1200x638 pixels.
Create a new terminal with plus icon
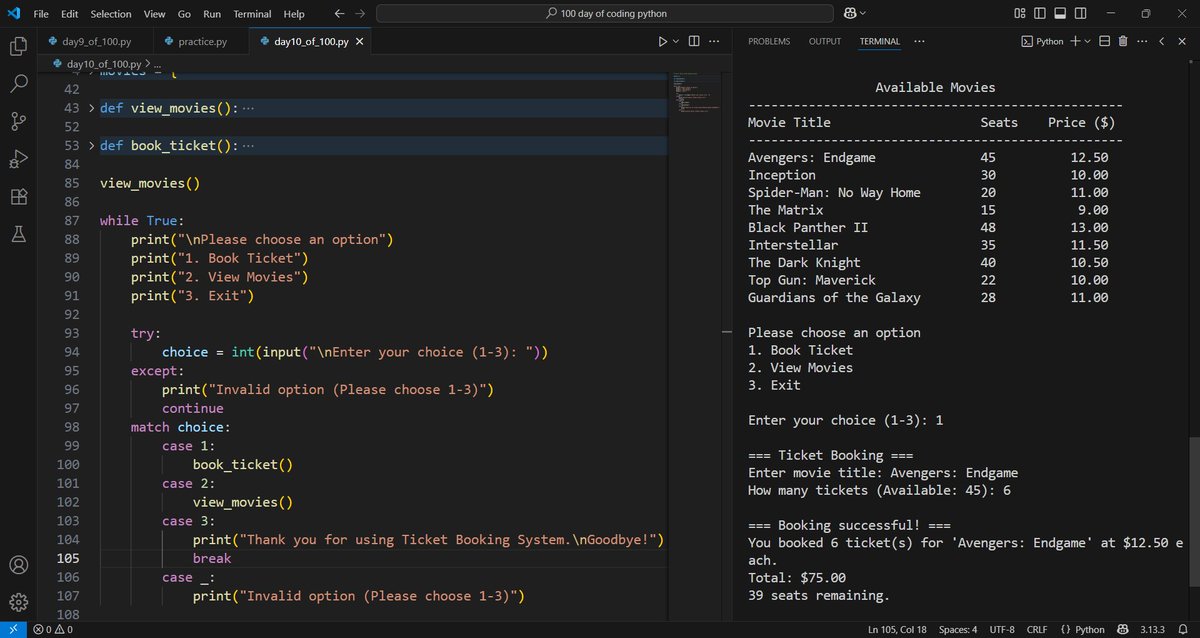(x=1075, y=41)
